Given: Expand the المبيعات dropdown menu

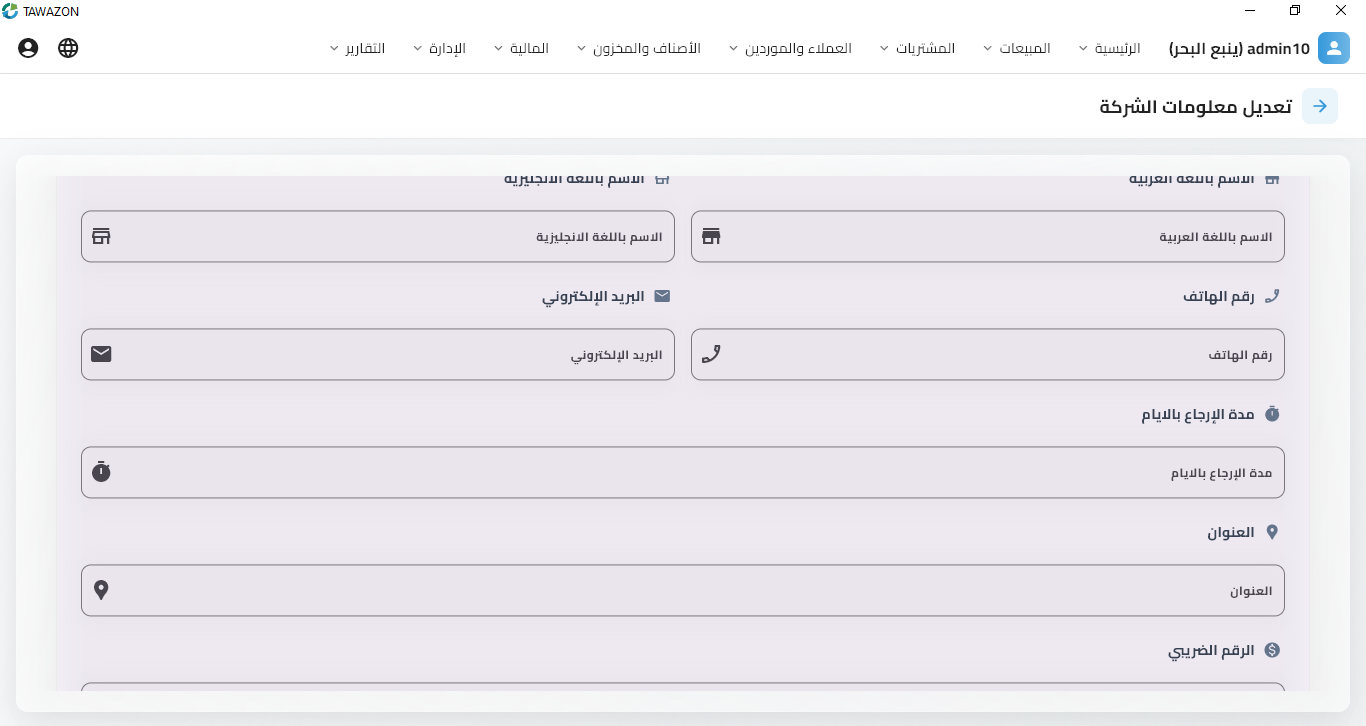Looking at the screenshot, I should (1017, 48).
